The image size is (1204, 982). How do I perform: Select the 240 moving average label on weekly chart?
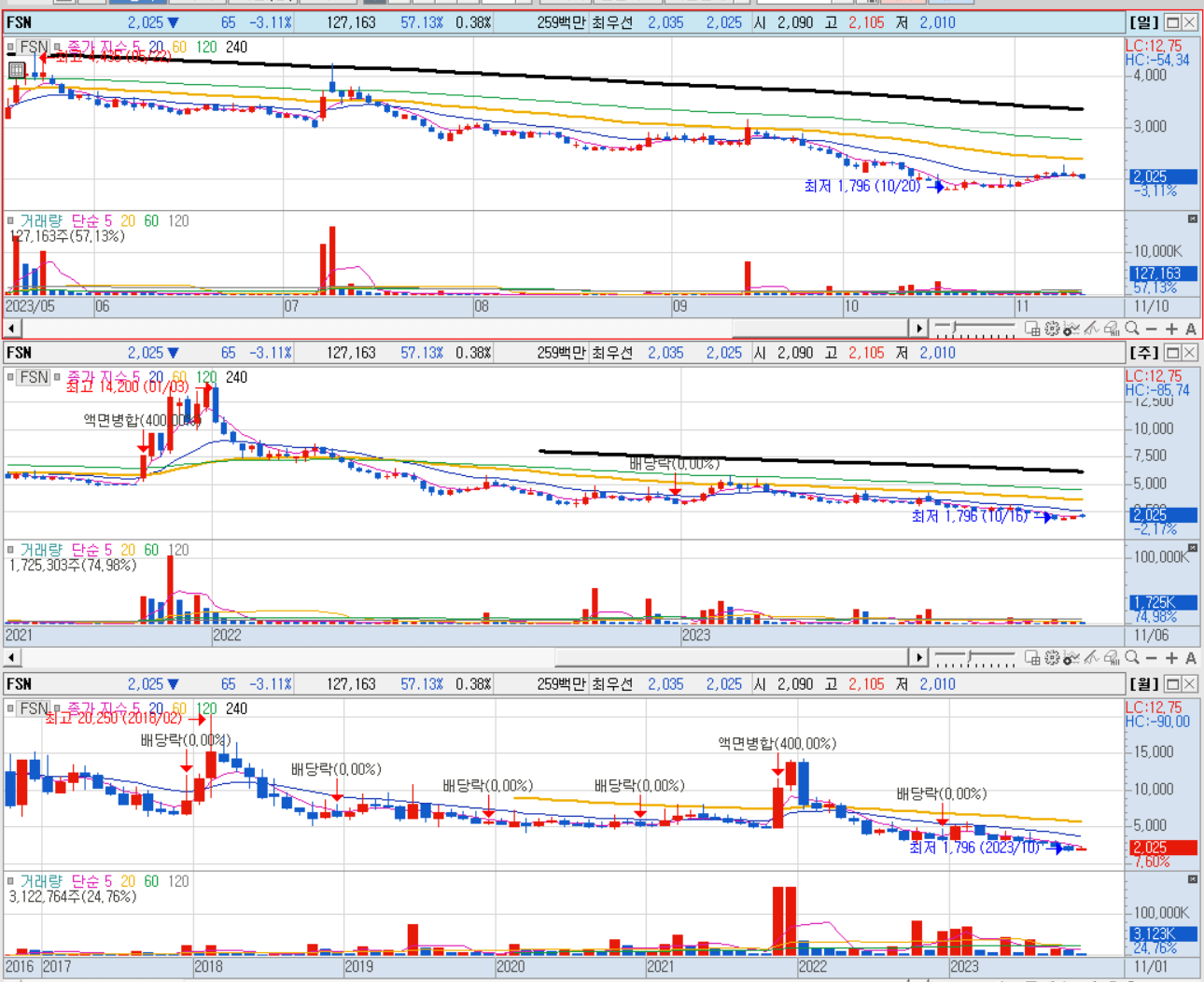click(x=236, y=377)
